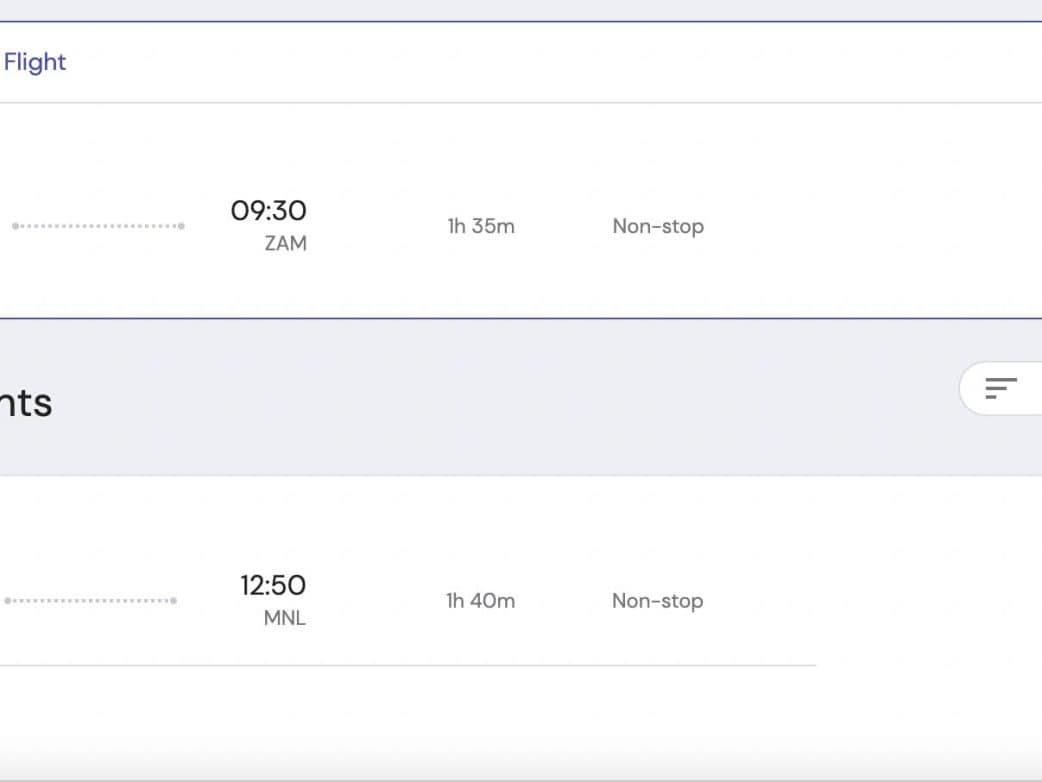Click the dotted route line before 12:50
The image size is (1042, 782).
coord(90,601)
